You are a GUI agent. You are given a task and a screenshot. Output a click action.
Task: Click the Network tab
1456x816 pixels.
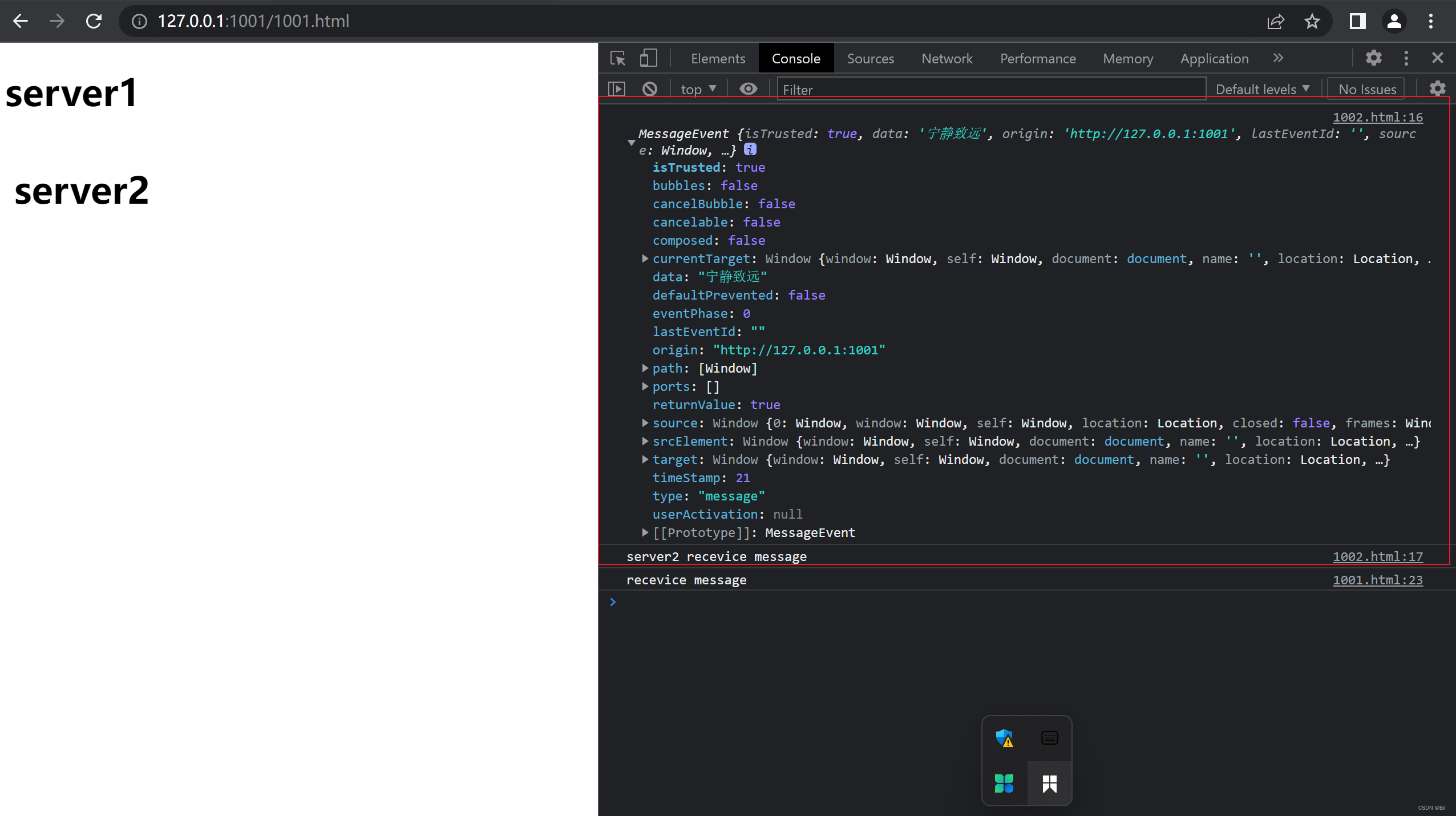[947, 58]
